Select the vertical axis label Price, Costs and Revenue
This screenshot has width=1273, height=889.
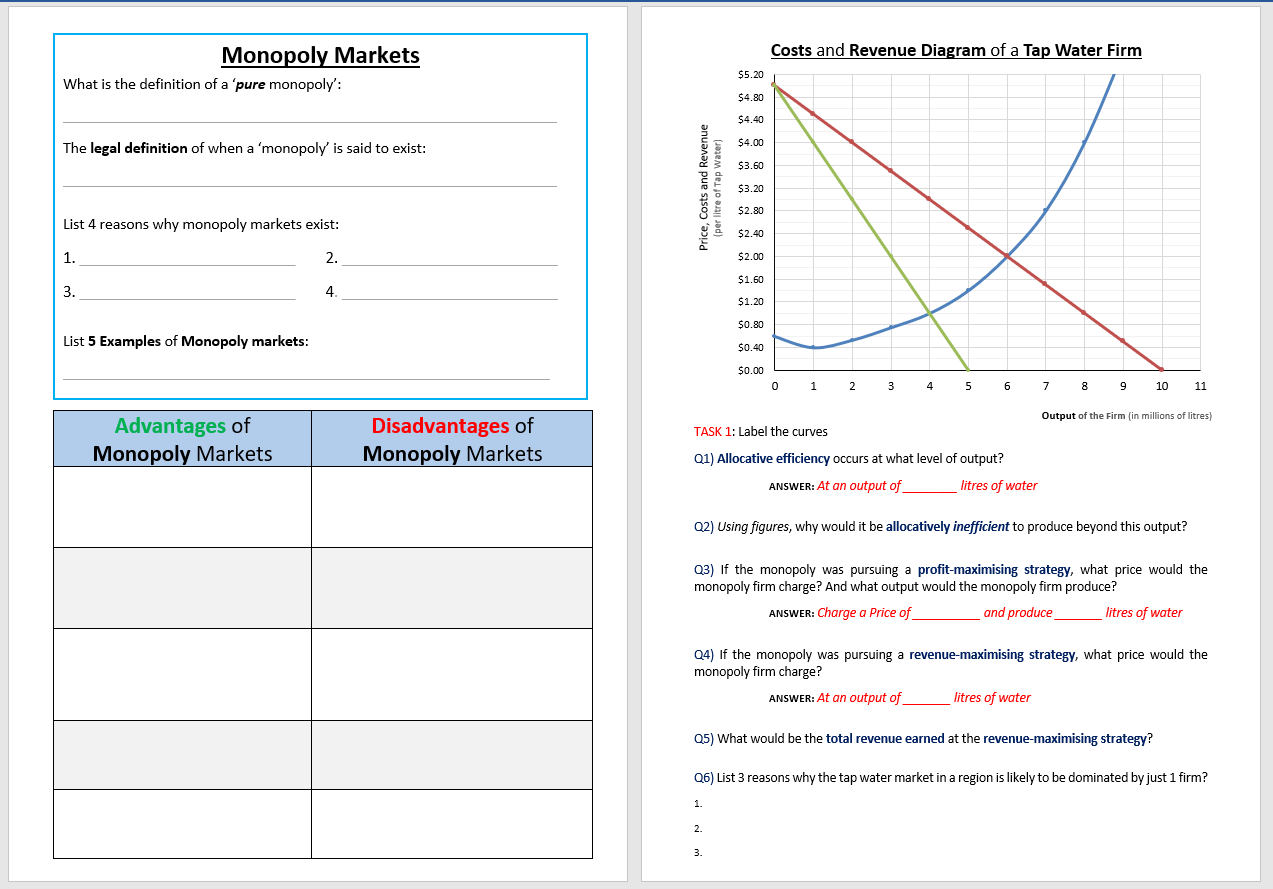coord(705,185)
